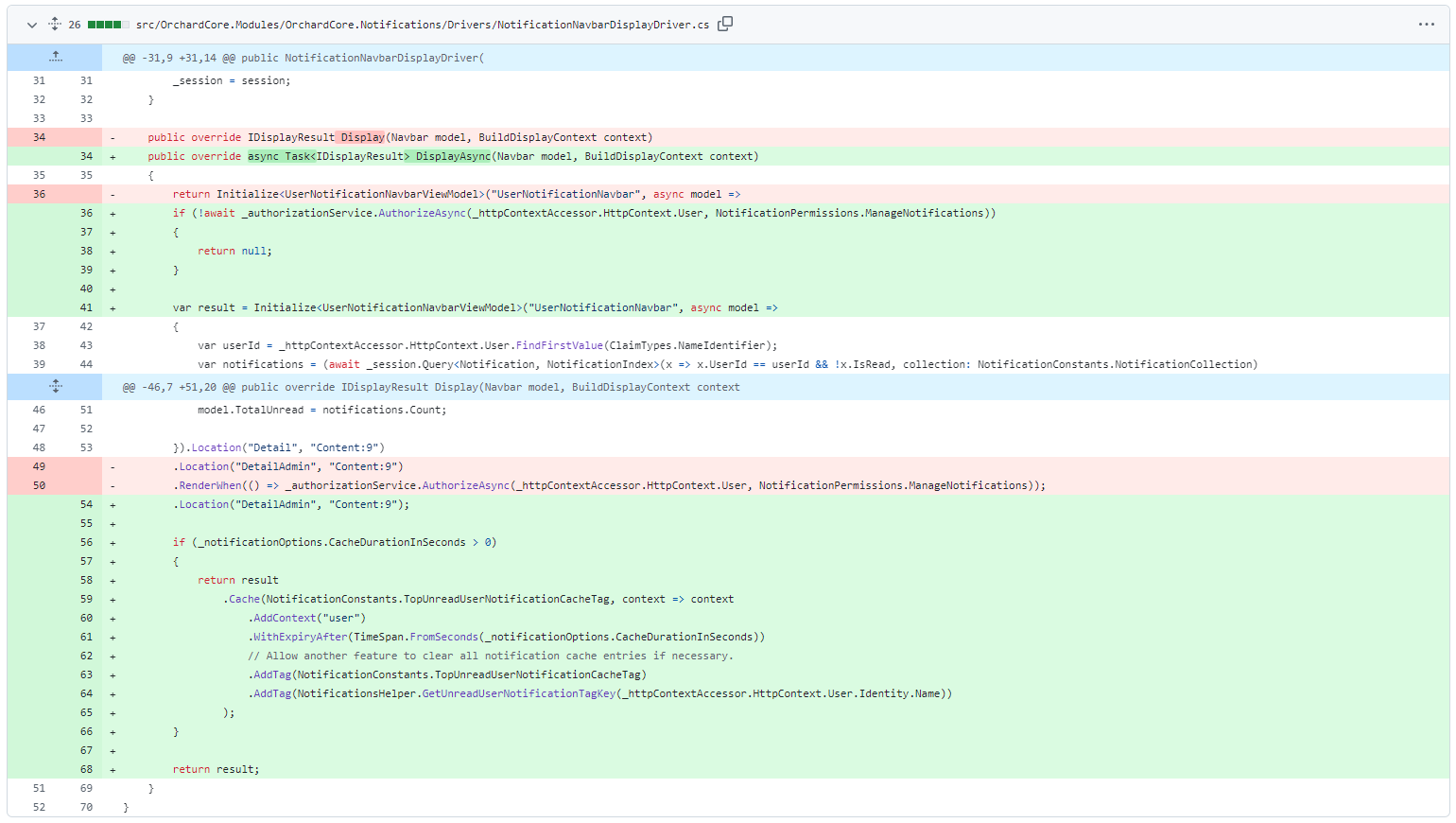Select the '@@ -46,7 +51,20 @@' hunk header

[x=431, y=387]
